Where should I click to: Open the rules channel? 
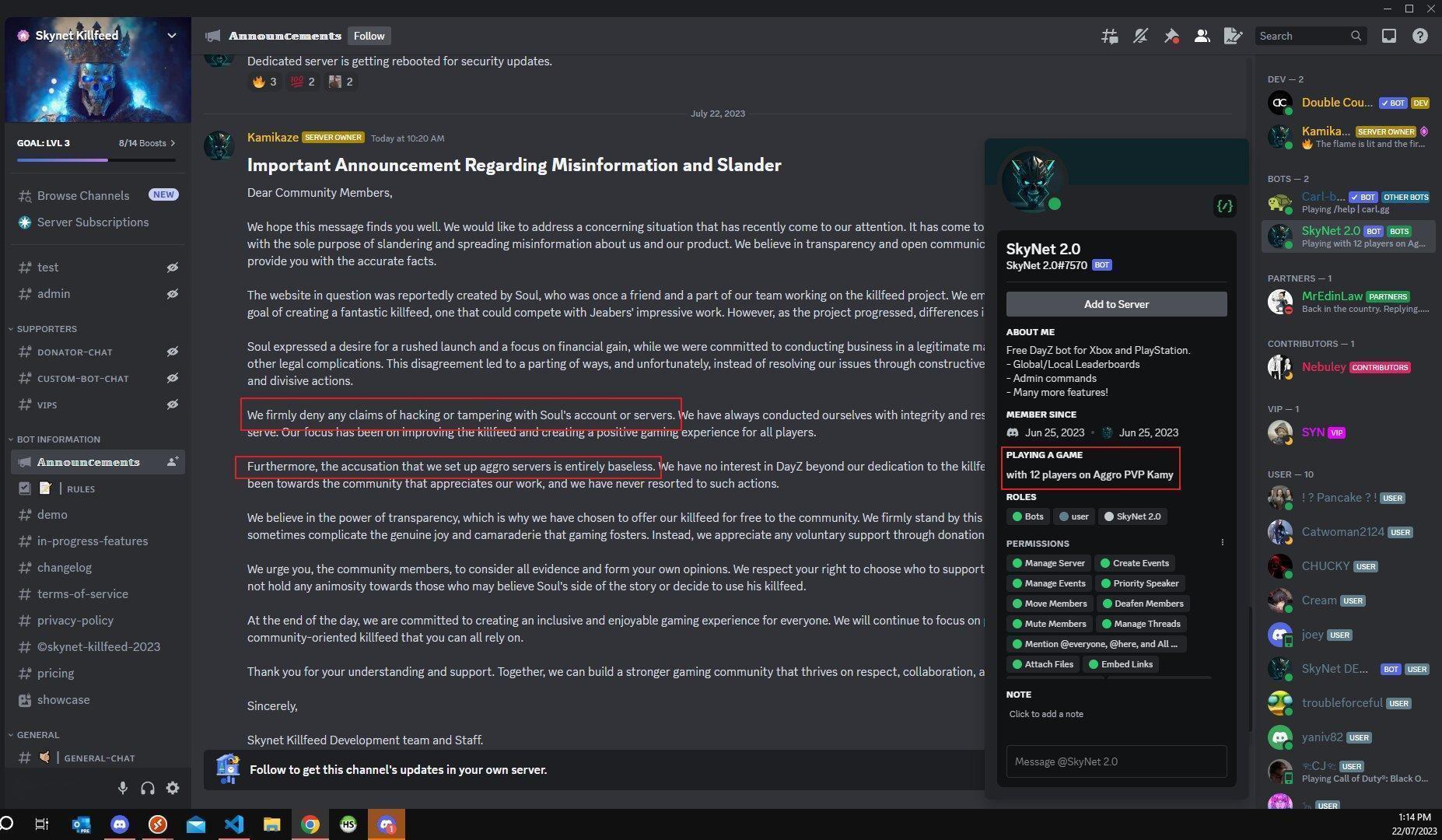click(98, 488)
